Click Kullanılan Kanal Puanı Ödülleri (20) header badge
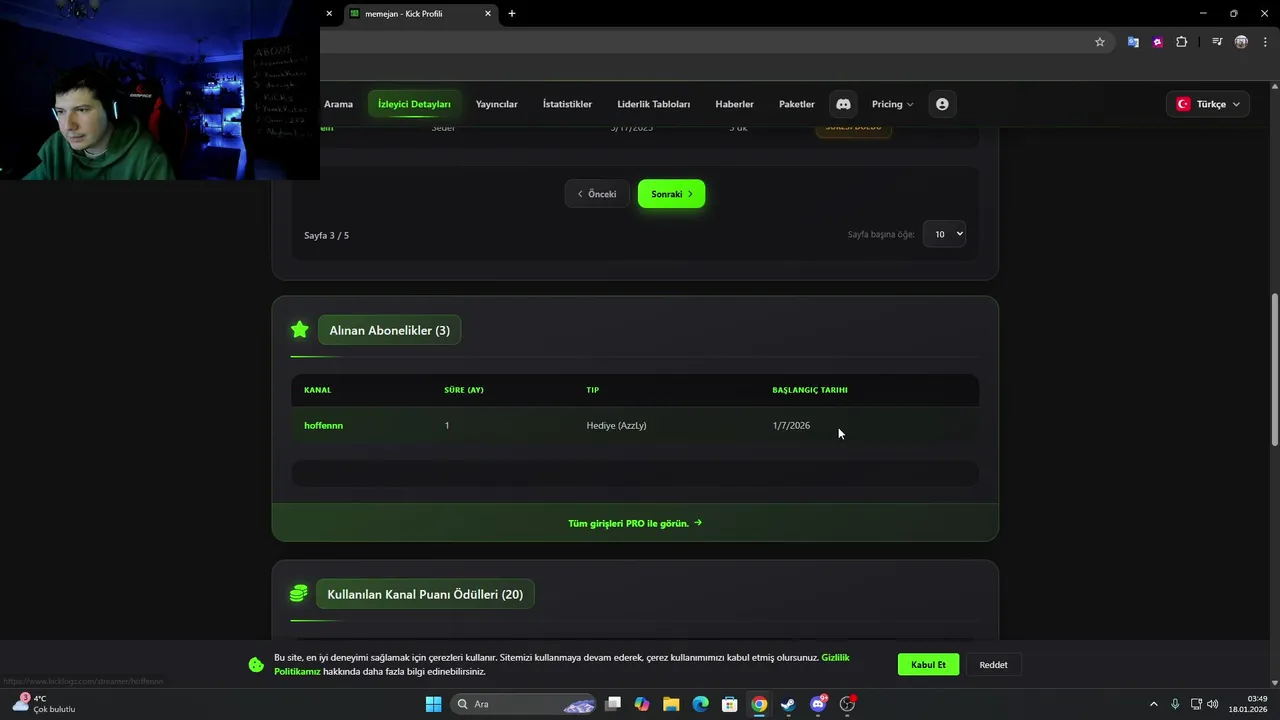Screen dimensions: 1280x720 click(425, 594)
